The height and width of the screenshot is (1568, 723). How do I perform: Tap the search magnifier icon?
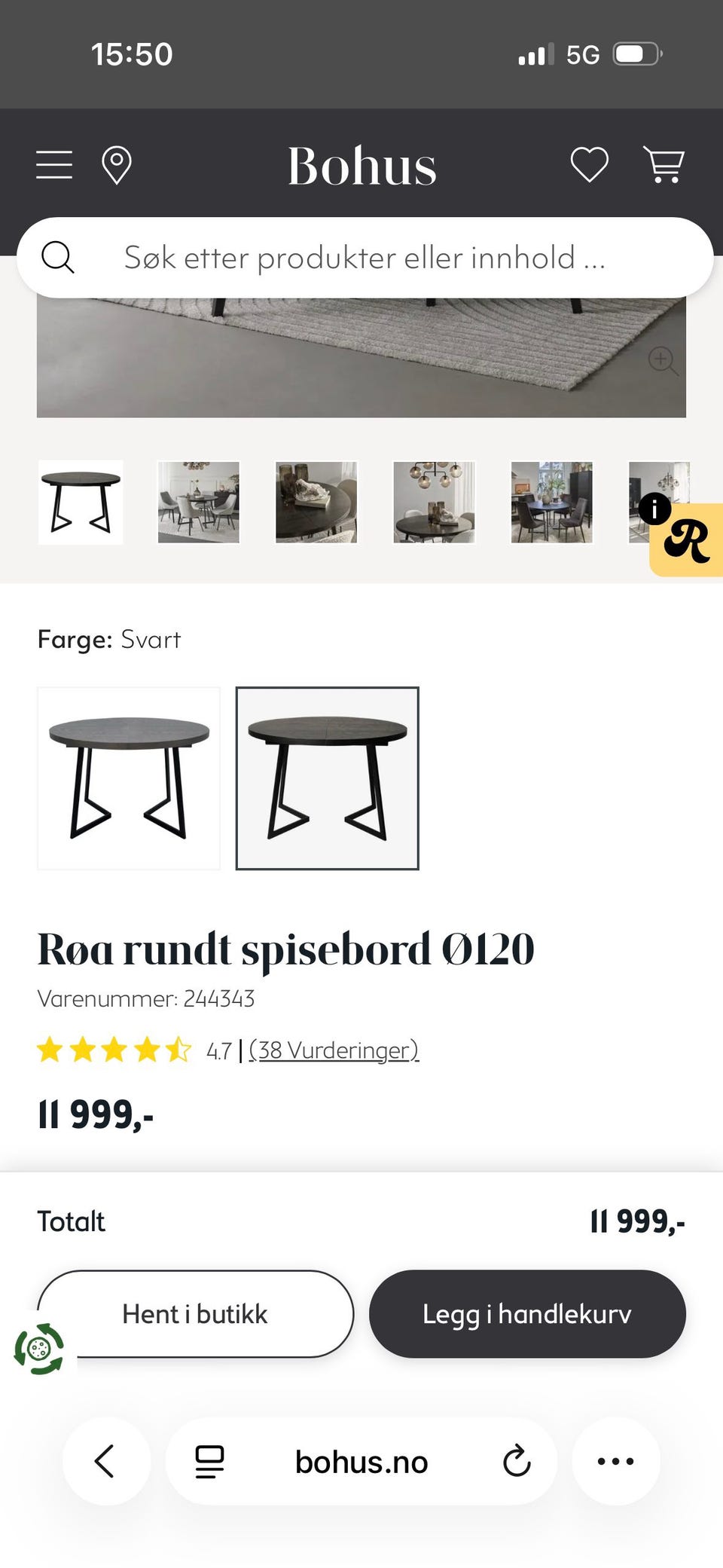58,258
